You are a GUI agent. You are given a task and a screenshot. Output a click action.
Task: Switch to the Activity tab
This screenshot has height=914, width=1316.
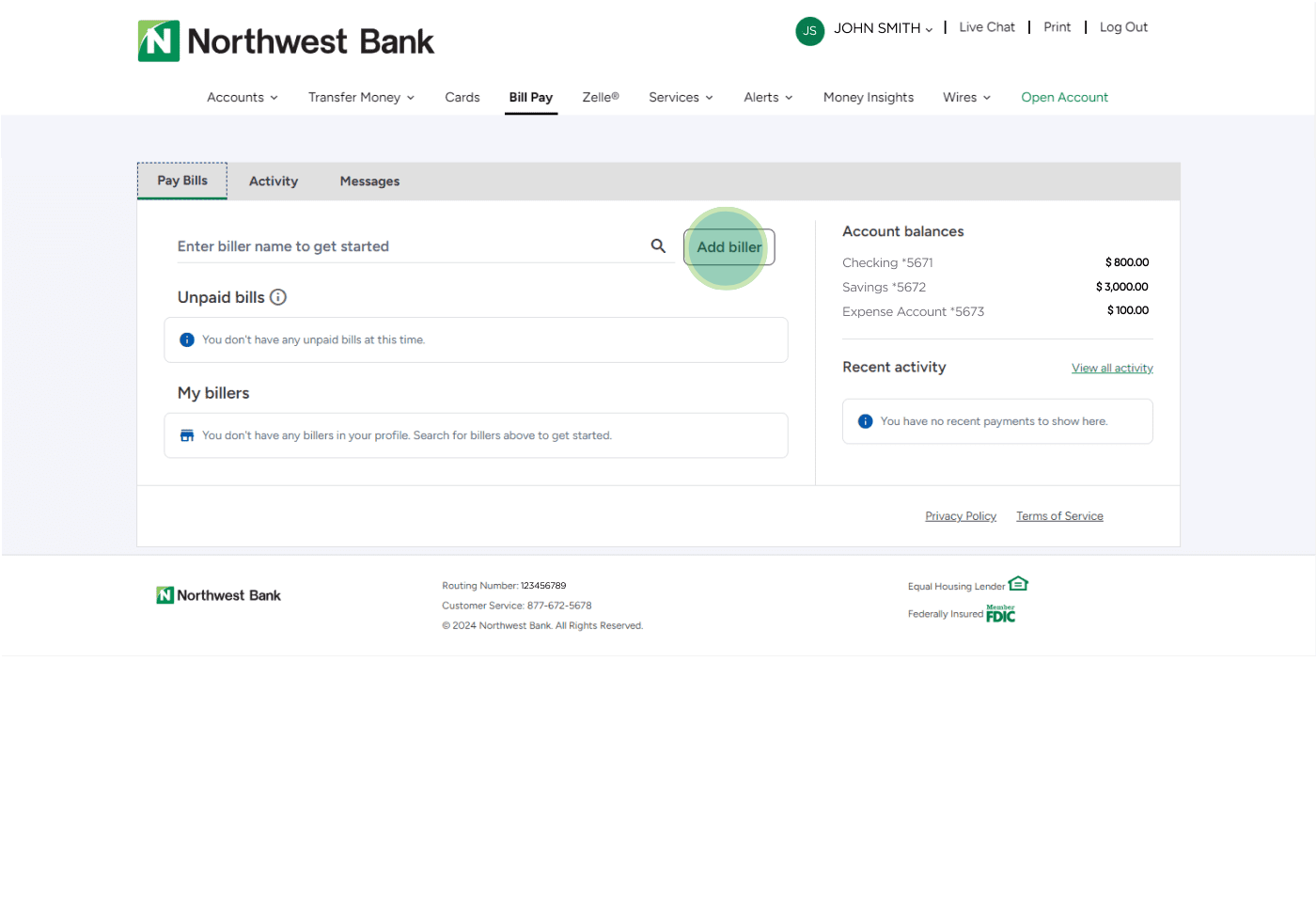click(x=274, y=181)
